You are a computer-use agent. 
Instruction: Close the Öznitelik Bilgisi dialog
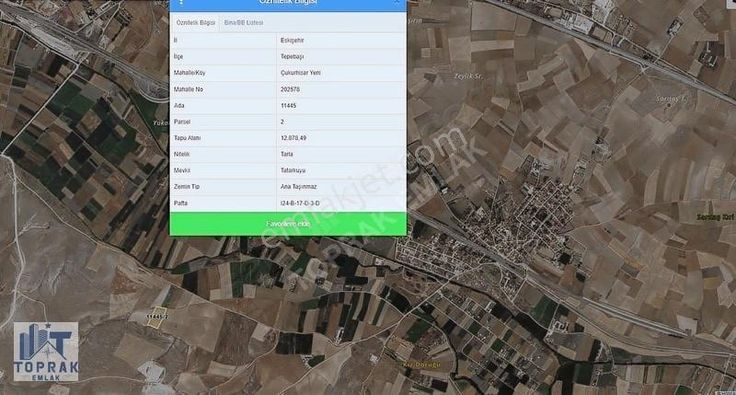tap(397, 2)
